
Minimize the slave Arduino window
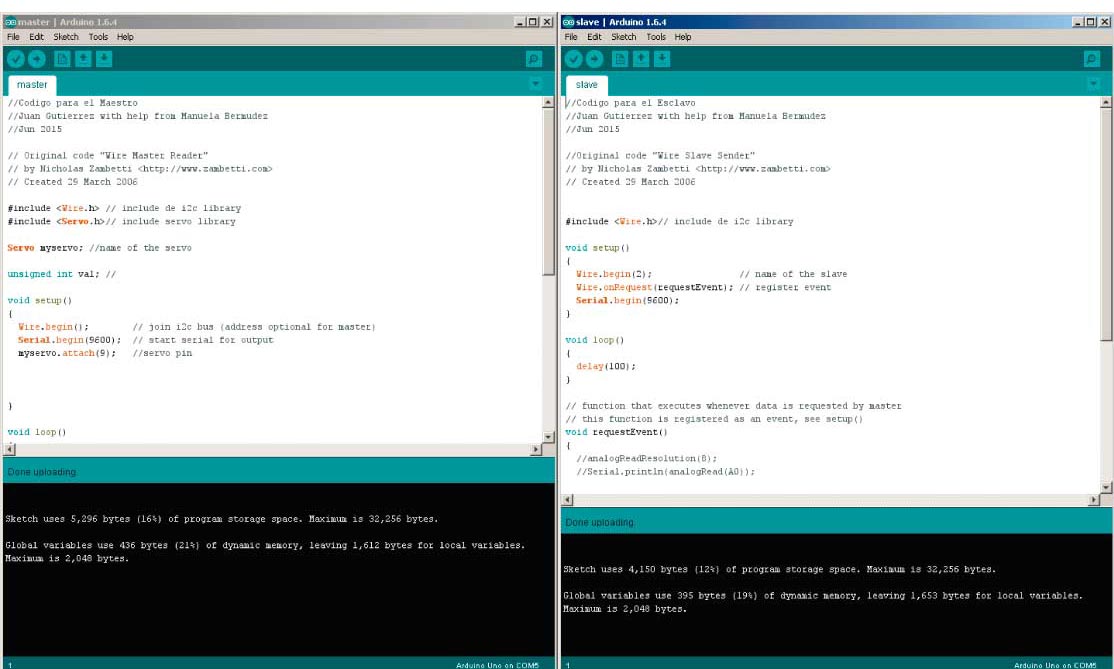[x=1078, y=22]
